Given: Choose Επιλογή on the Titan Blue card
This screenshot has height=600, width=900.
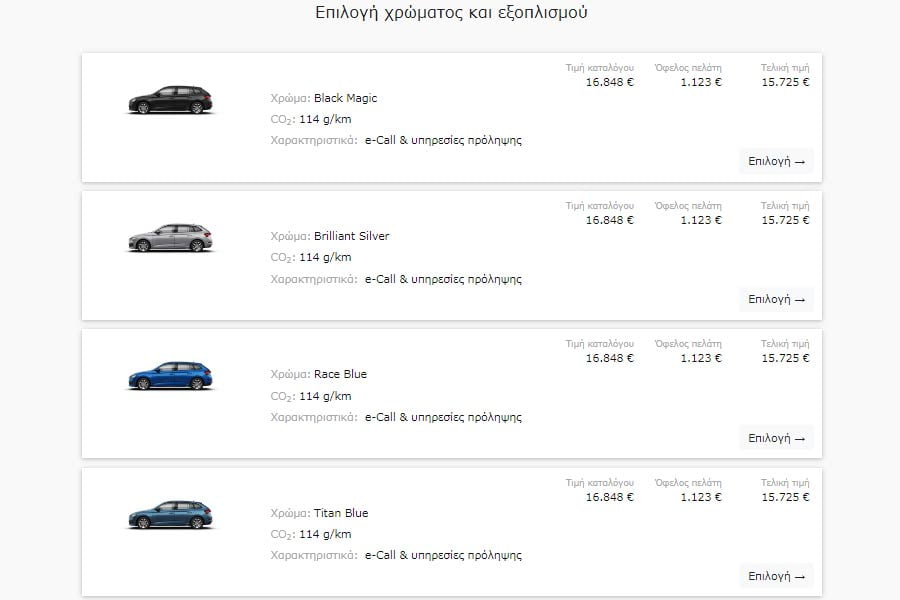Looking at the screenshot, I should [776, 576].
